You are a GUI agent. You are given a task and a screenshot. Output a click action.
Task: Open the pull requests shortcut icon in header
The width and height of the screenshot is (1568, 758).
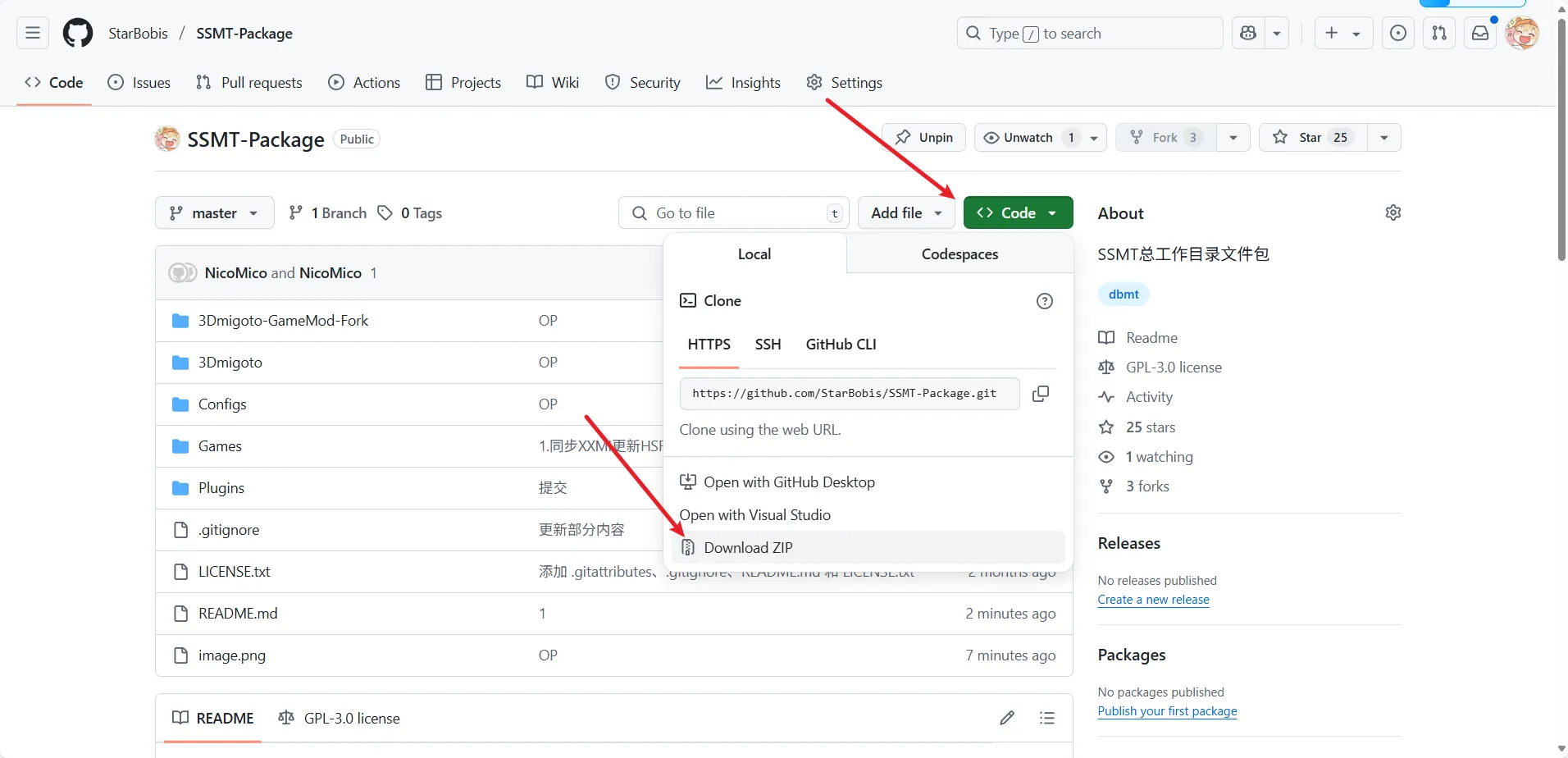pos(1439,33)
